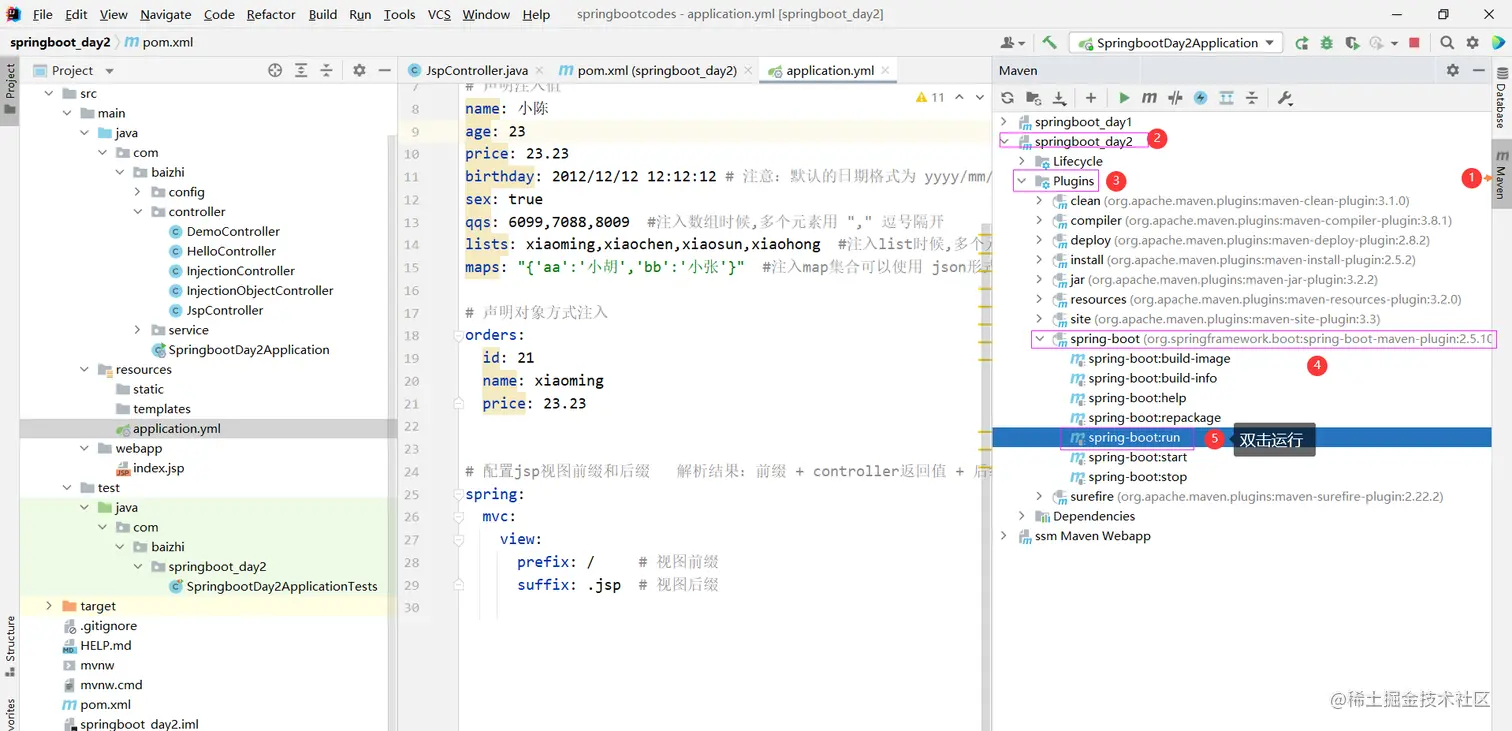This screenshot has width=1512, height=731.
Task: Collapse Plugins node in Maven
Action: tap(1021, 181)
